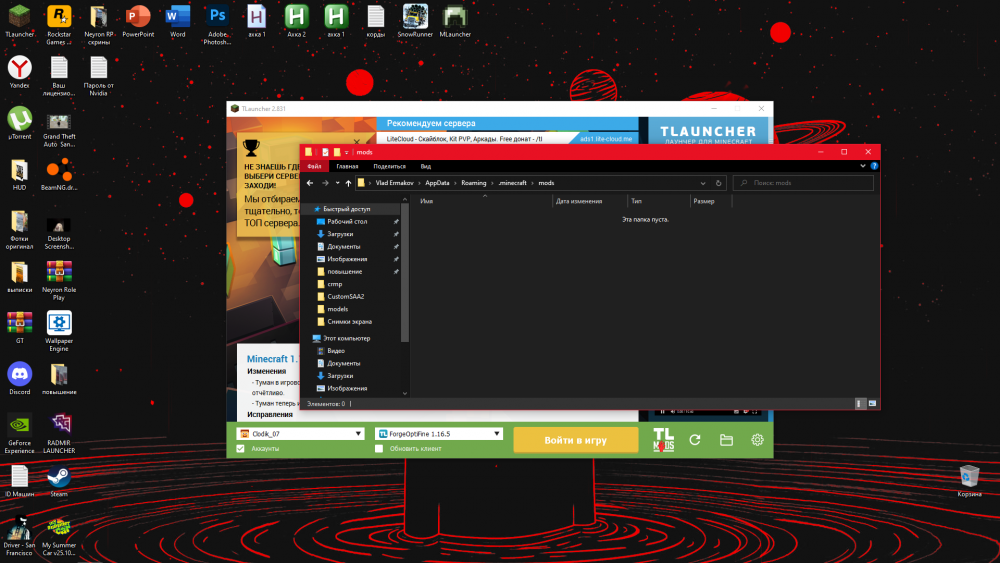The width and height of the screenshot is (1000, 563).
Task: Go up one folder level in Explorer
Action: (348, 183)
